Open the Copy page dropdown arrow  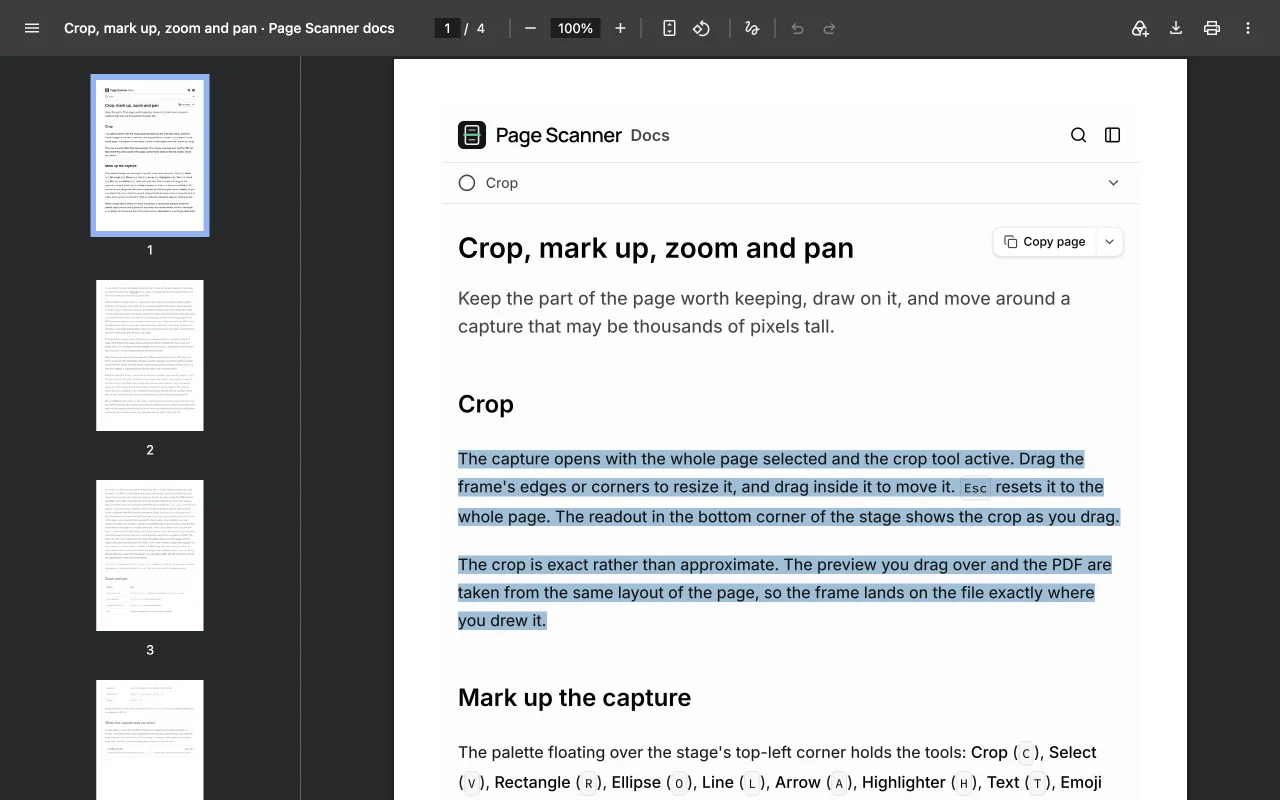[1109, 241]
